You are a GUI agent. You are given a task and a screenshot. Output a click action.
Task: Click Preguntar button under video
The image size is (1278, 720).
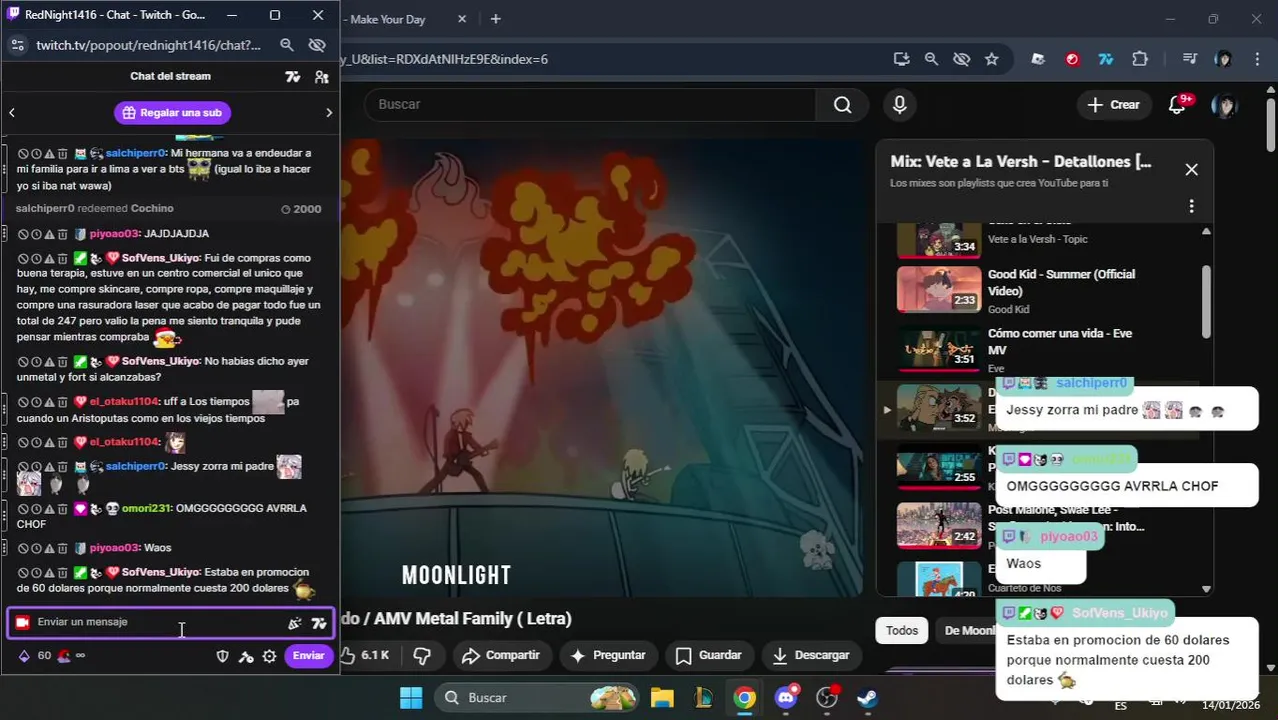[x=607, y=655]
